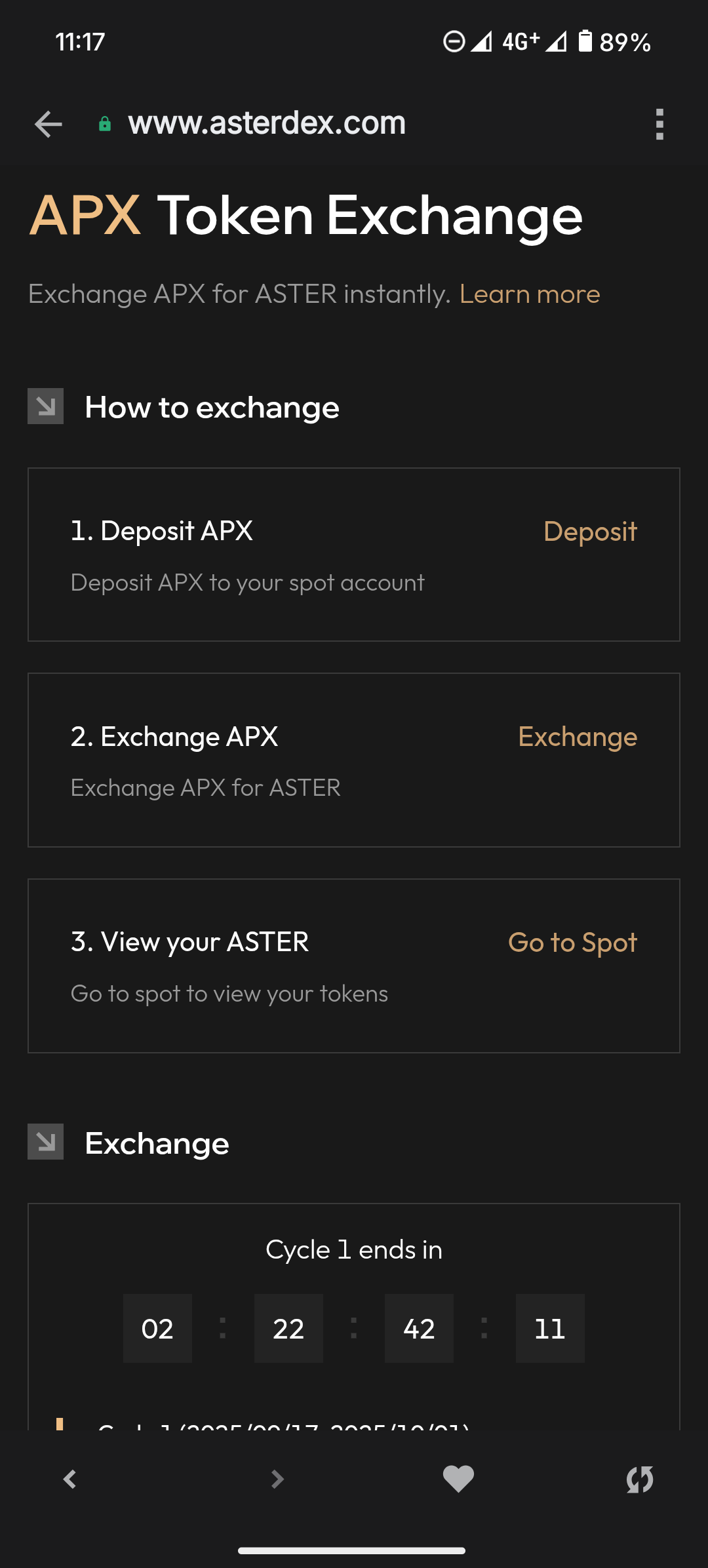Go back using bottom left chevron
The height and width of the screenshot is (1568, 708).
coord(70,1479)
